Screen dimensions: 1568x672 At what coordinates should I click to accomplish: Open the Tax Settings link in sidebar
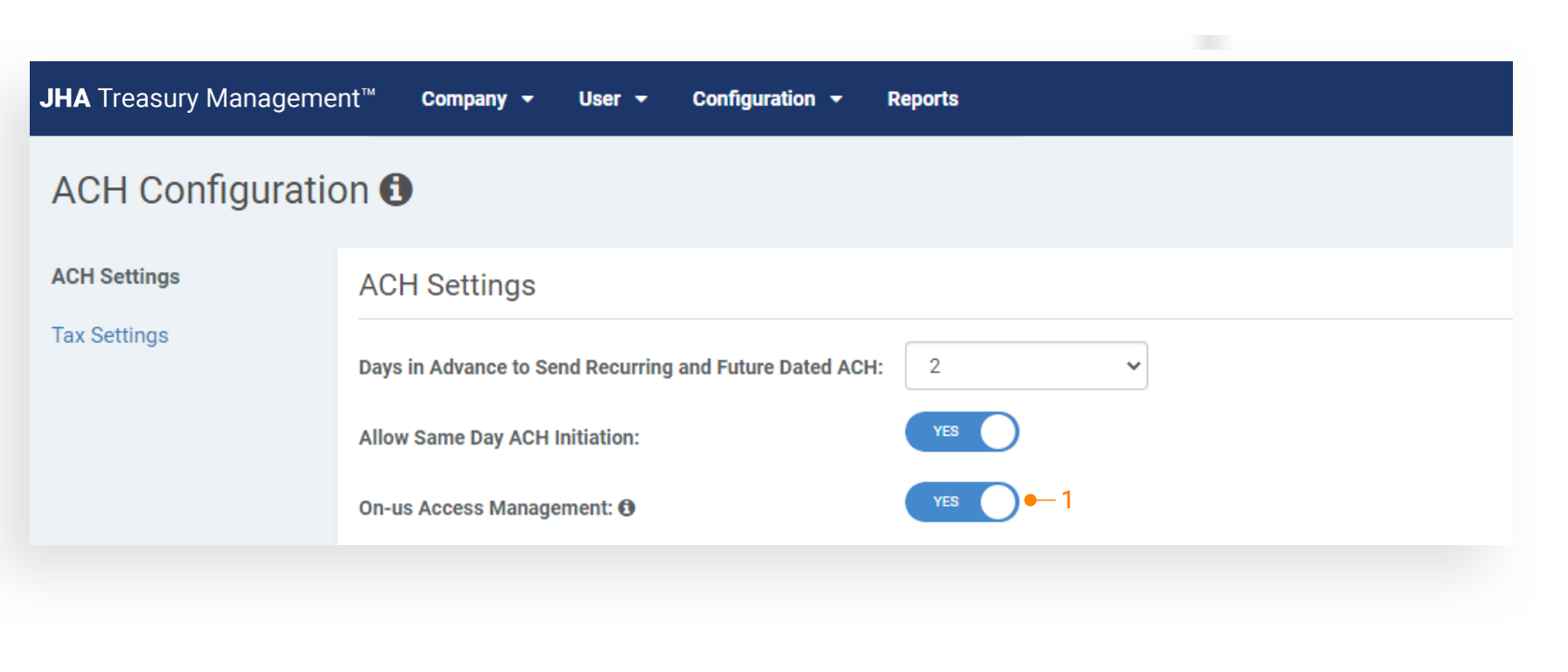coord(110,335)
